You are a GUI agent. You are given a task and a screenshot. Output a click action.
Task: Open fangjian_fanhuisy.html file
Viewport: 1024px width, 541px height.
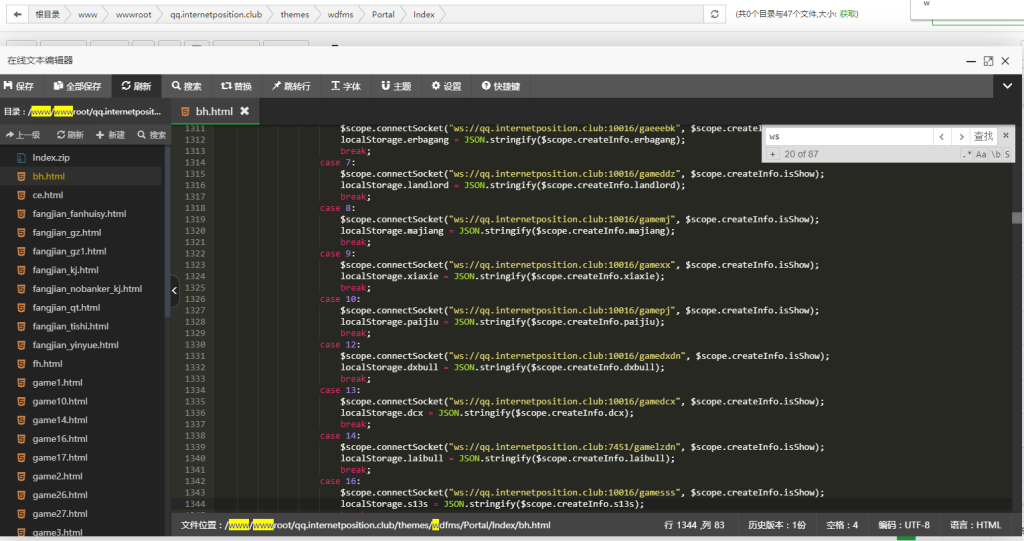pyautogui.click(x=81, y=214)
